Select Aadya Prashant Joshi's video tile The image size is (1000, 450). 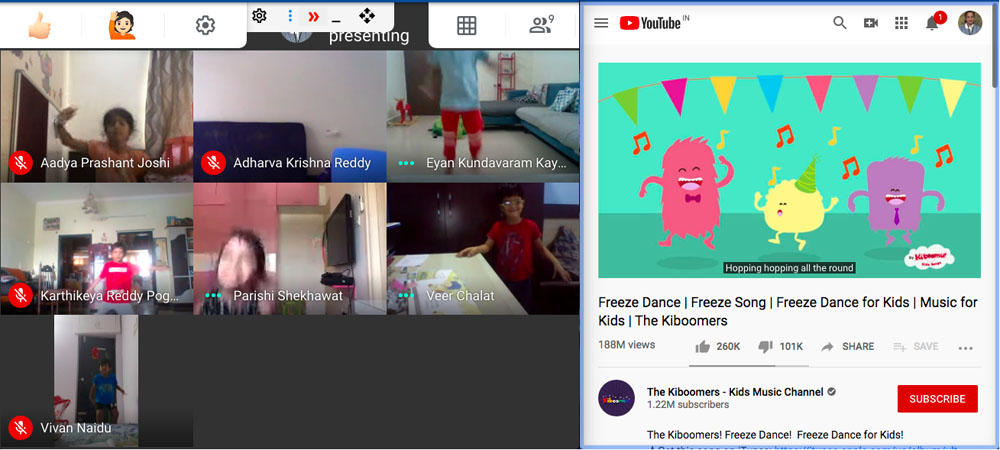[x=96, y=117]
